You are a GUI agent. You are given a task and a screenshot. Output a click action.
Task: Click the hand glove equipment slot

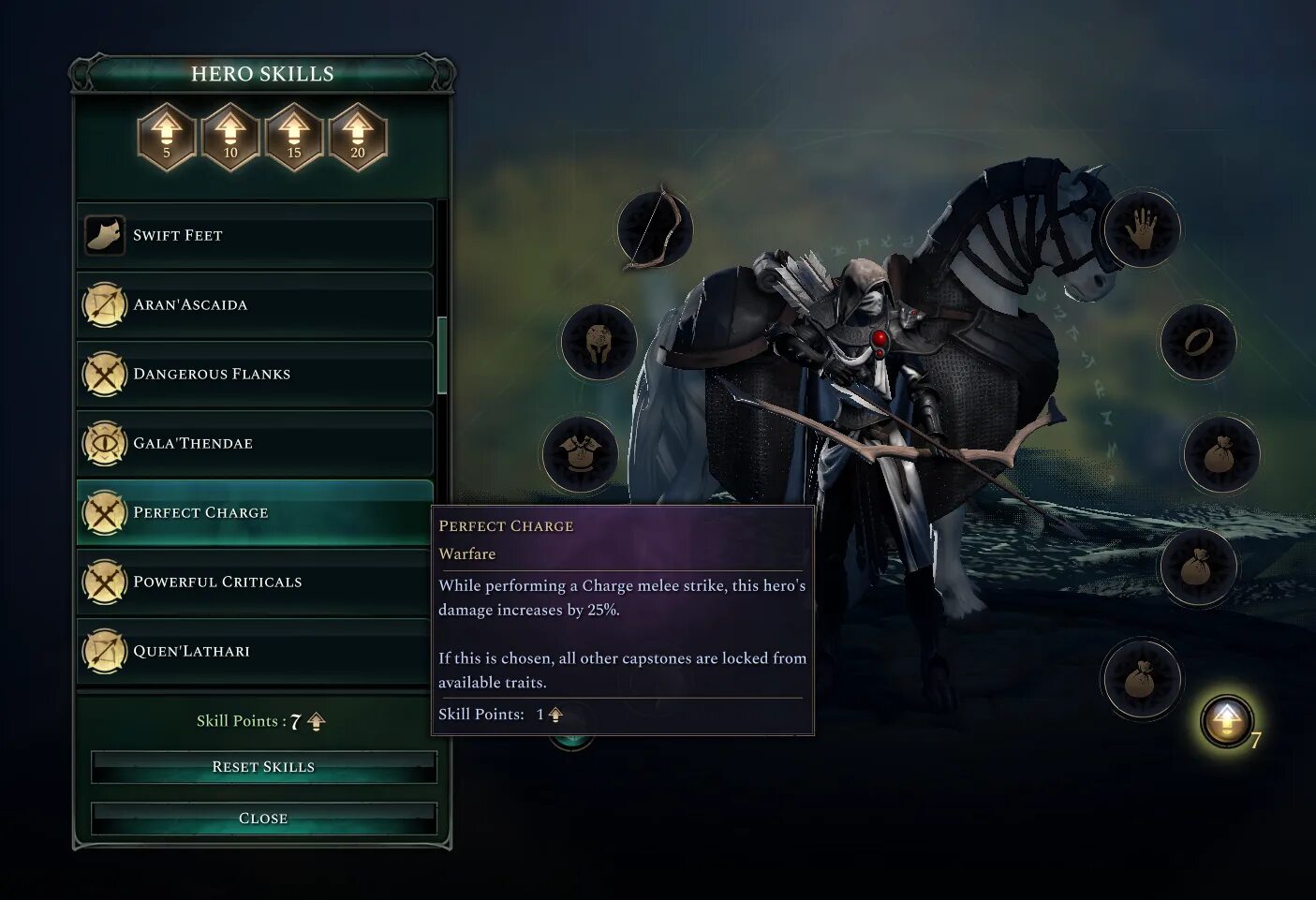click(1143, 229)
